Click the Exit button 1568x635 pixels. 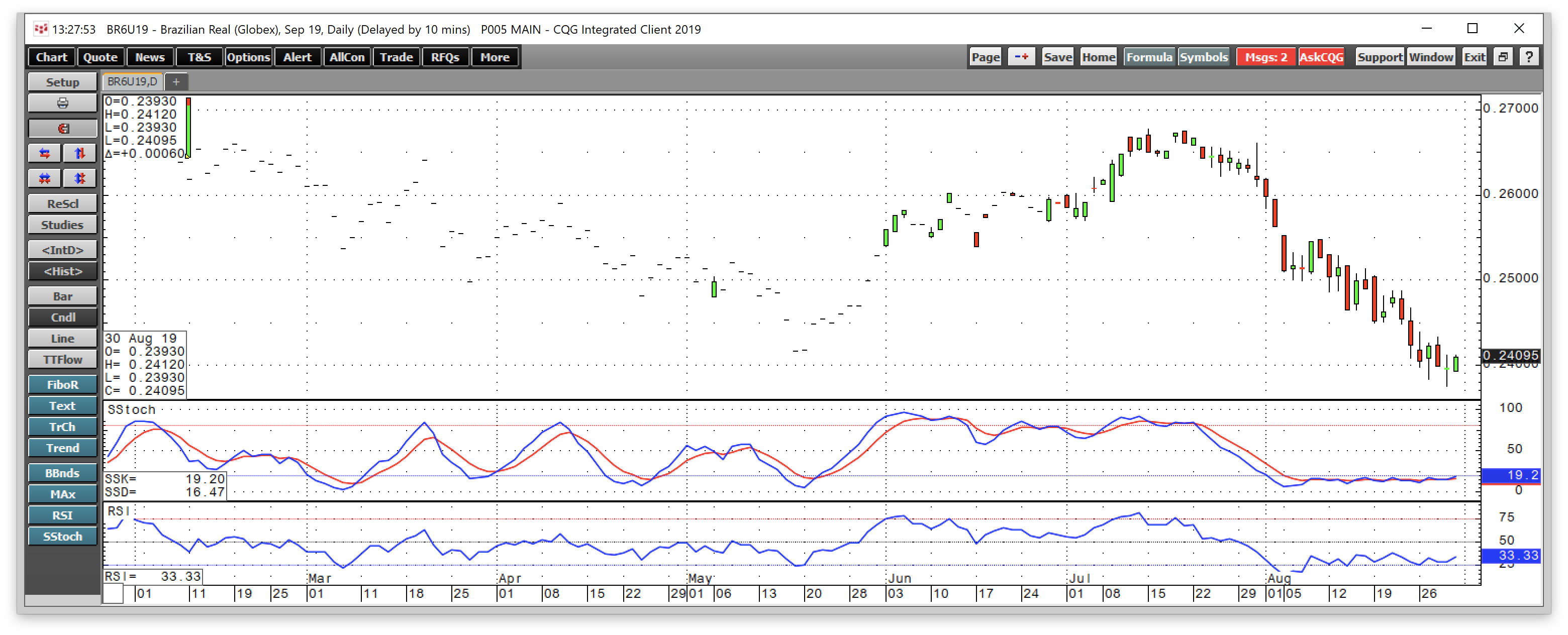click(x=1474, y=57)
